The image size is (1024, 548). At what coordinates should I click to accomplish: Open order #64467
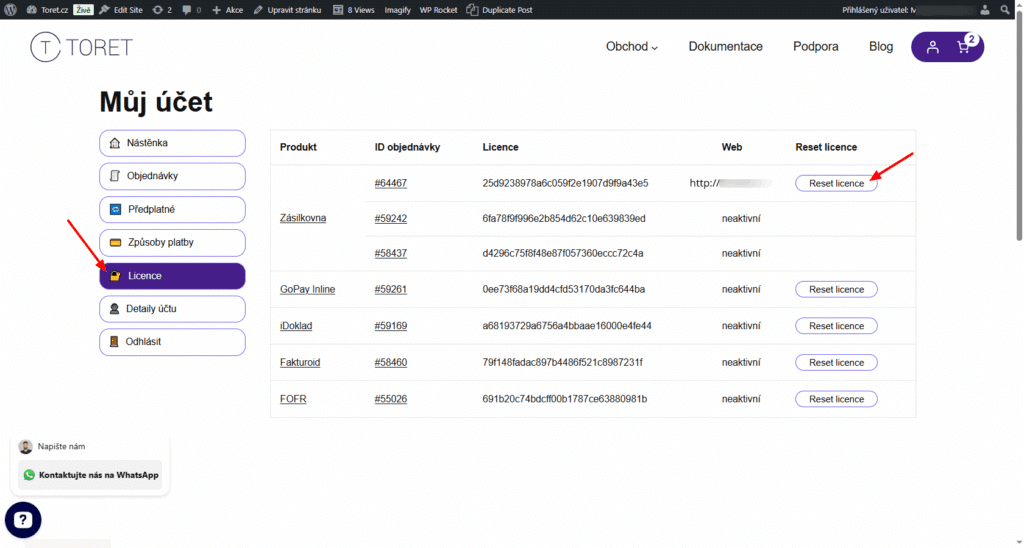point(391,184)
